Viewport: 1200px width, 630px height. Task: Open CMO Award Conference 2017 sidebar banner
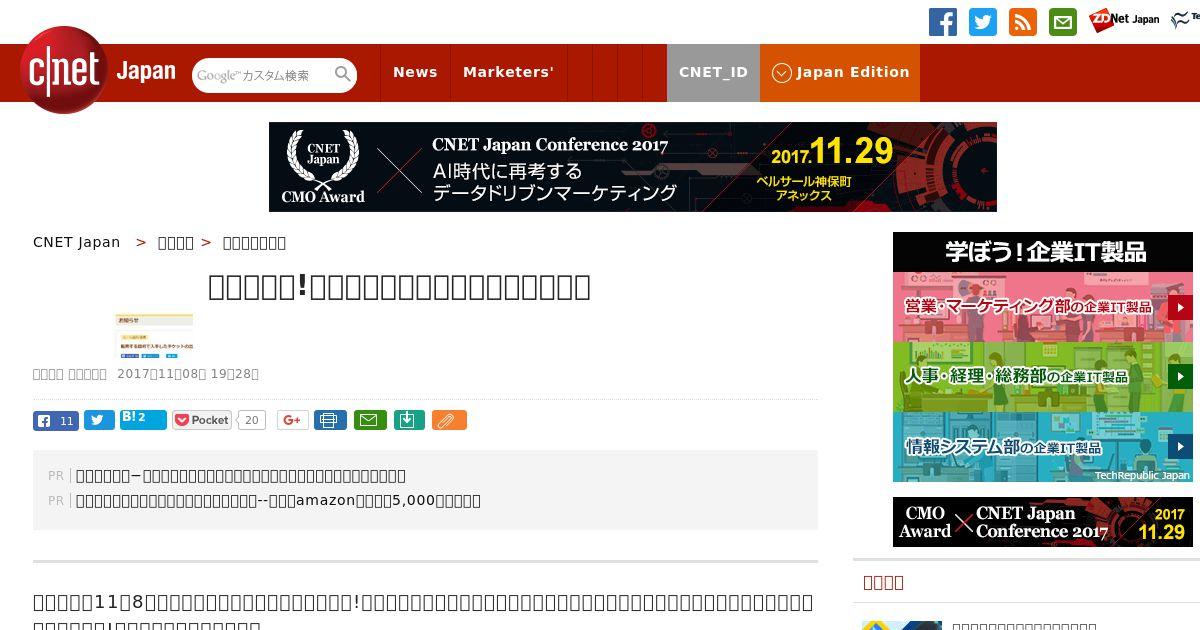click(1043, 522)
